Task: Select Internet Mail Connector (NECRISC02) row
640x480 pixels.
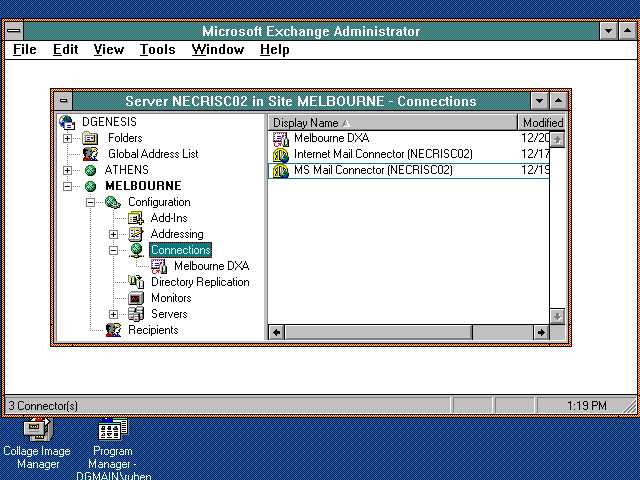Action: (x=409, y=154)
